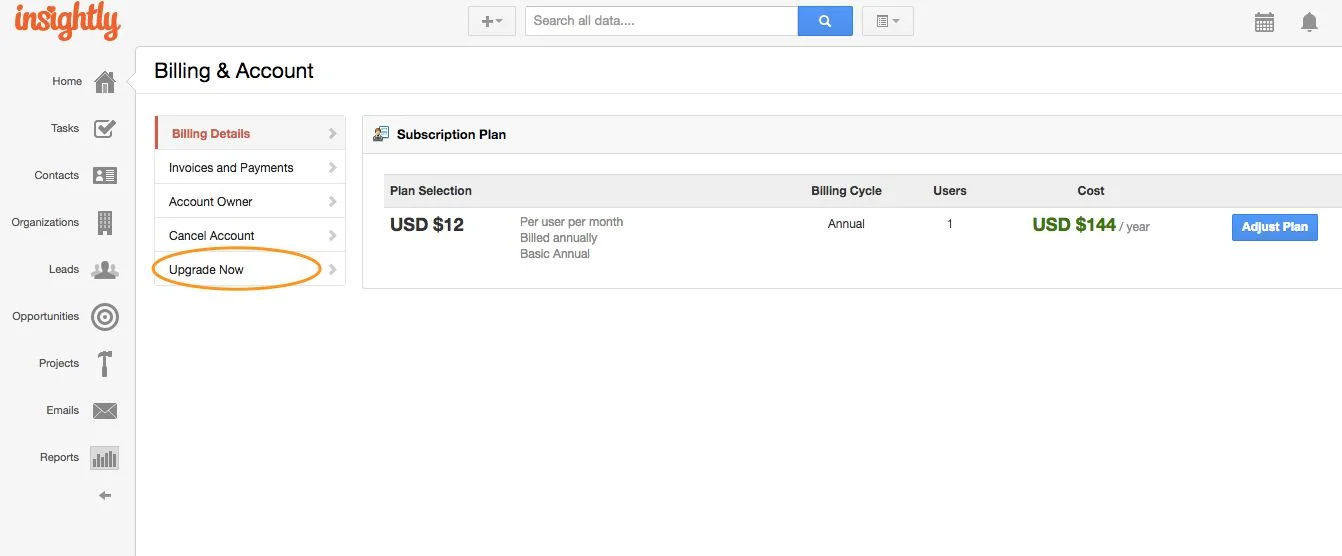Click chevron next to Account Owner

(333, 201)
